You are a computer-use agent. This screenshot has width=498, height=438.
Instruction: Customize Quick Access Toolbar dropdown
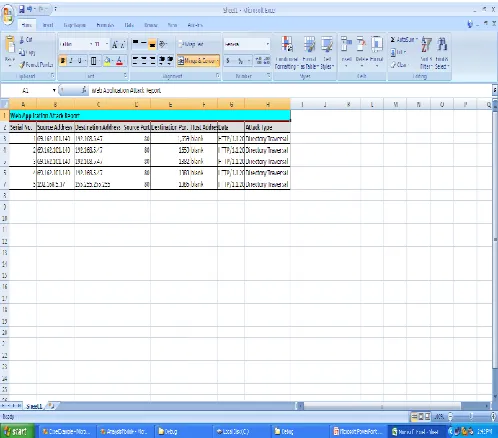(55, 9)
